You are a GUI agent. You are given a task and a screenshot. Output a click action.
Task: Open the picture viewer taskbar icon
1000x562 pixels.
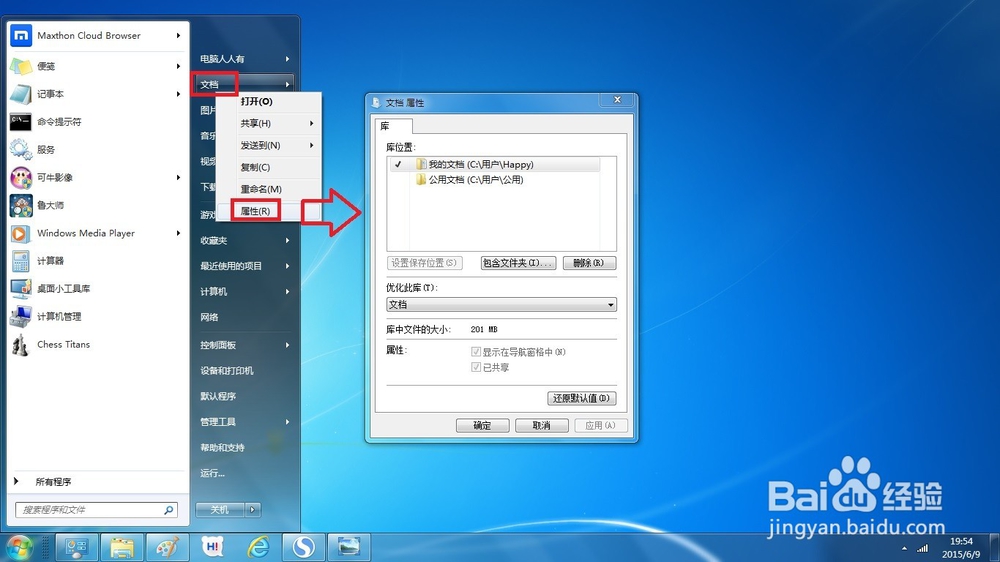pos(349,547)
